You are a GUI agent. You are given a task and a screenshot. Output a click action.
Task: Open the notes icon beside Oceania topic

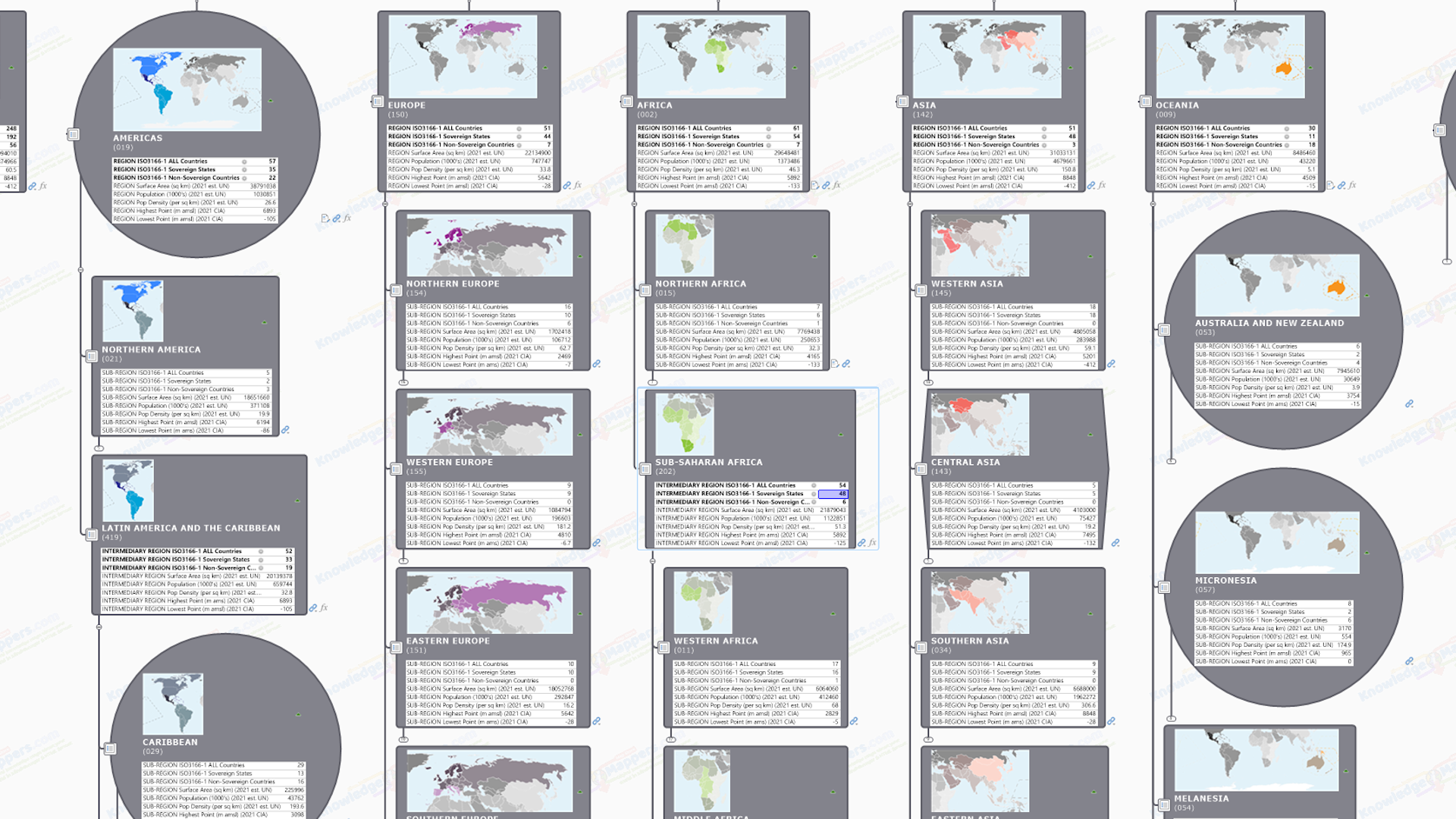click(x=1330, y=185)
